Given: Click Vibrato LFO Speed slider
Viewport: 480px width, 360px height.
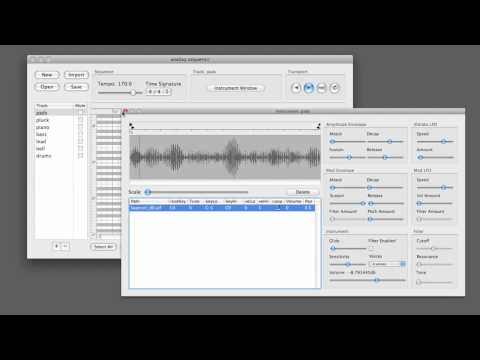Looking at the screenshot, I should coord(435,142).
